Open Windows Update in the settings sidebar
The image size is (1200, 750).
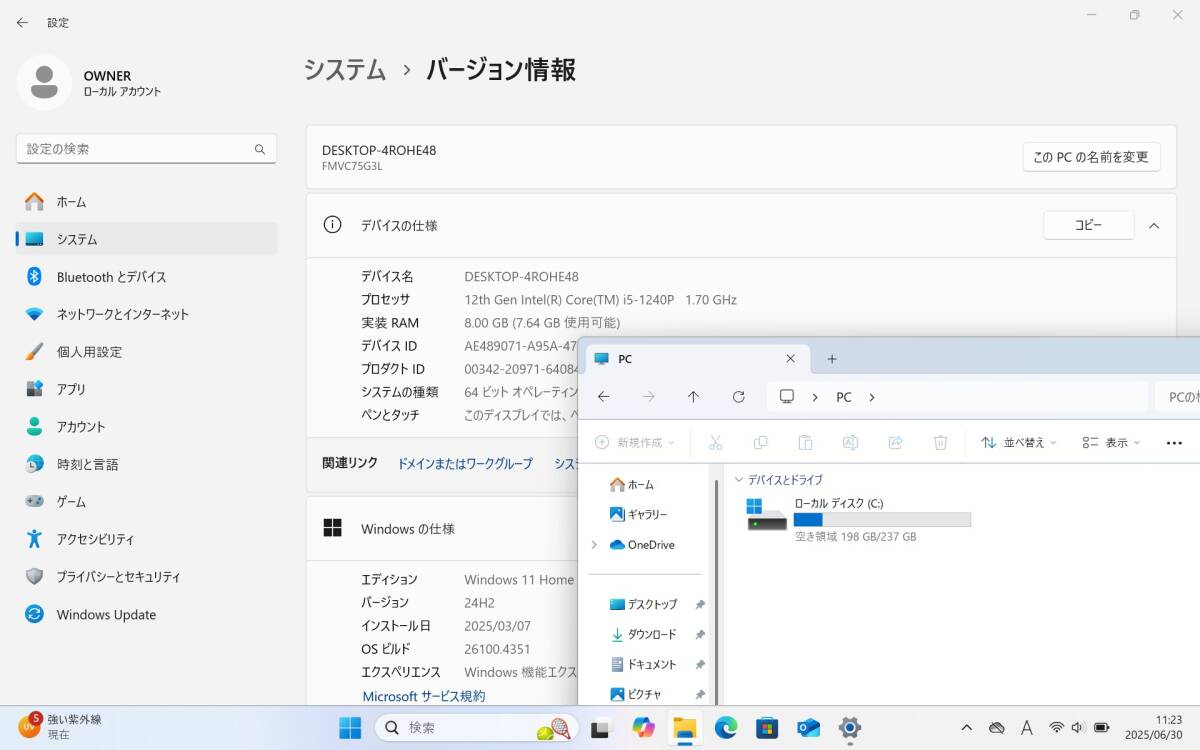click(x=105, y=614)
